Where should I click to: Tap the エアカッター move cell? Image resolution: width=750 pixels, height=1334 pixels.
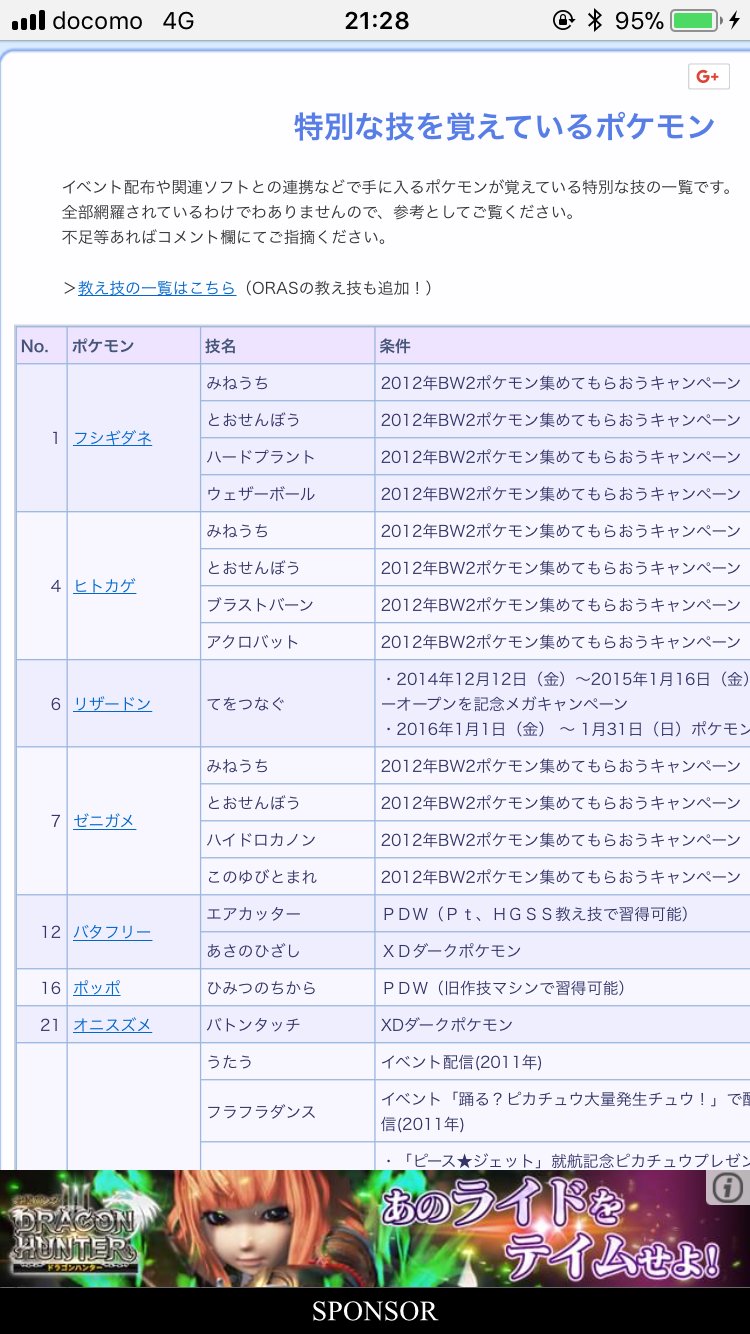point(287,914)
